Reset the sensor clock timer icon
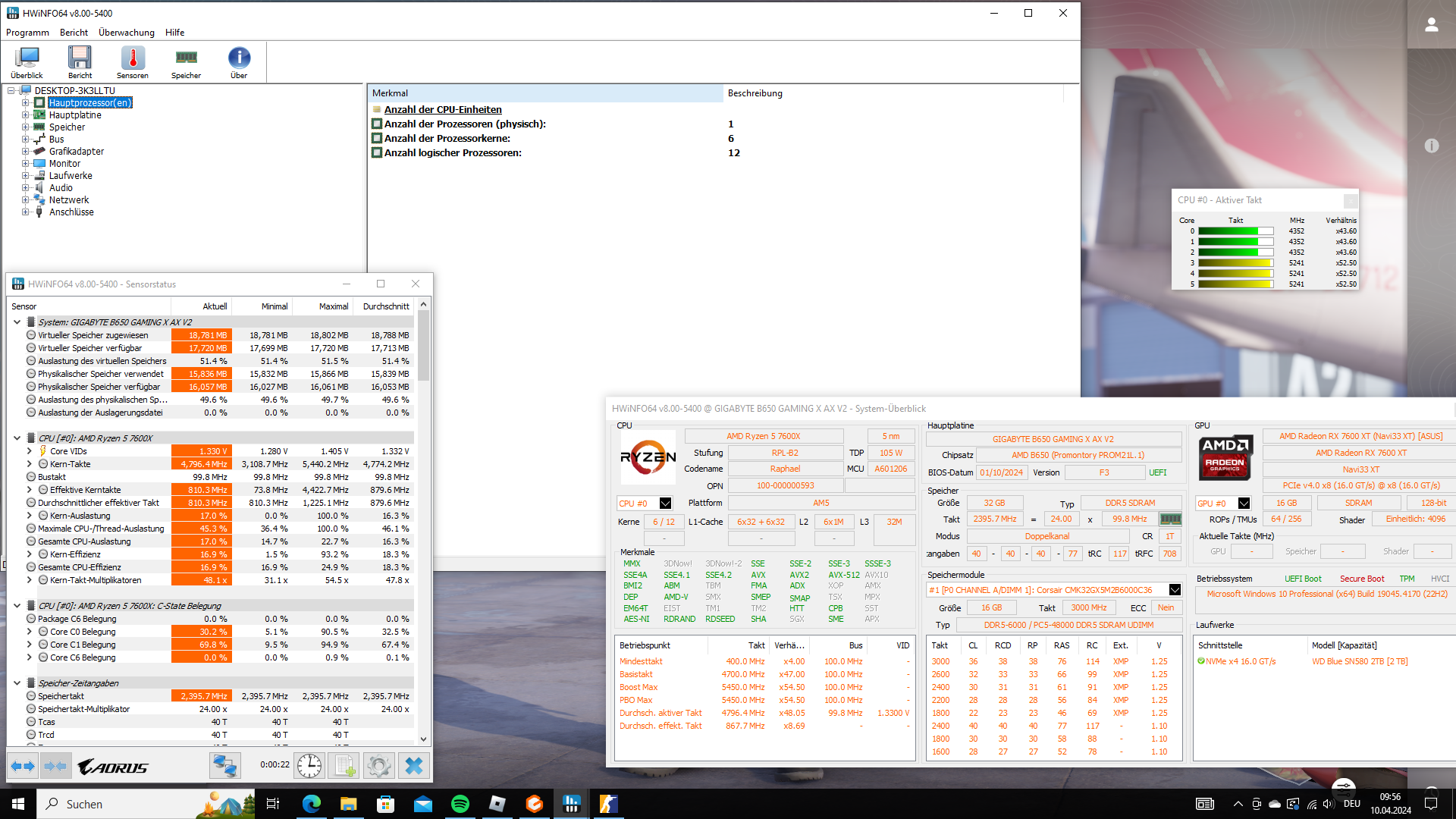The image size is (1456, 819). click(x=309, y=766)
